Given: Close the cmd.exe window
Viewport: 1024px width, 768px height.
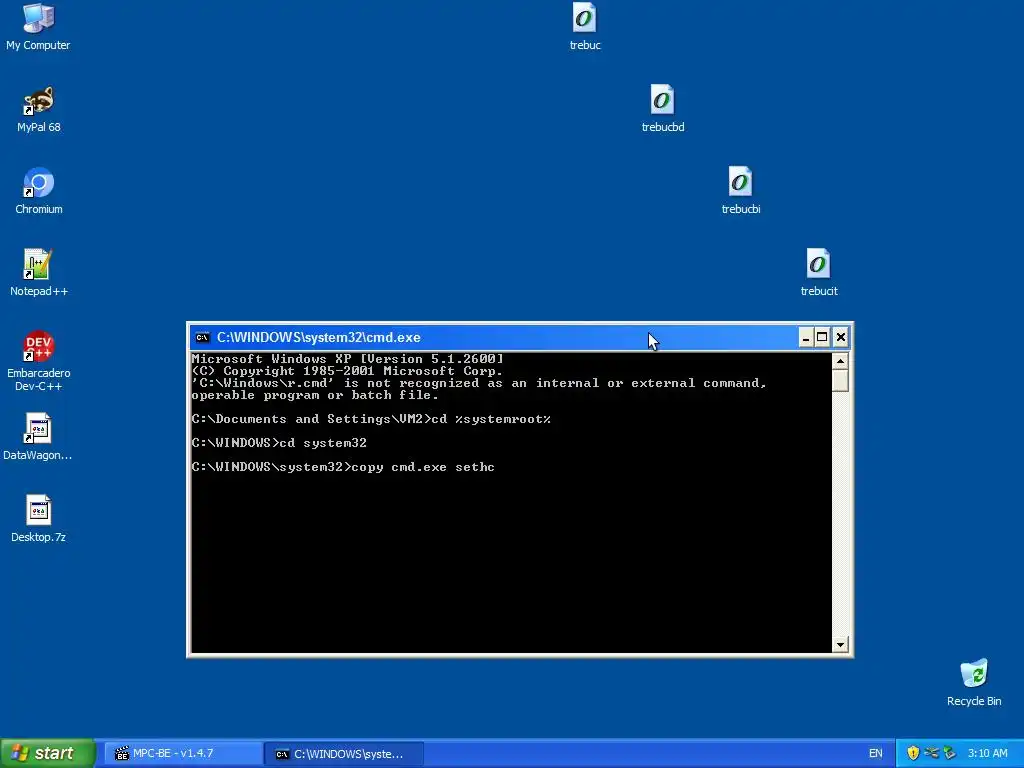Looking at the screenshot, I should tap(841, 338).
